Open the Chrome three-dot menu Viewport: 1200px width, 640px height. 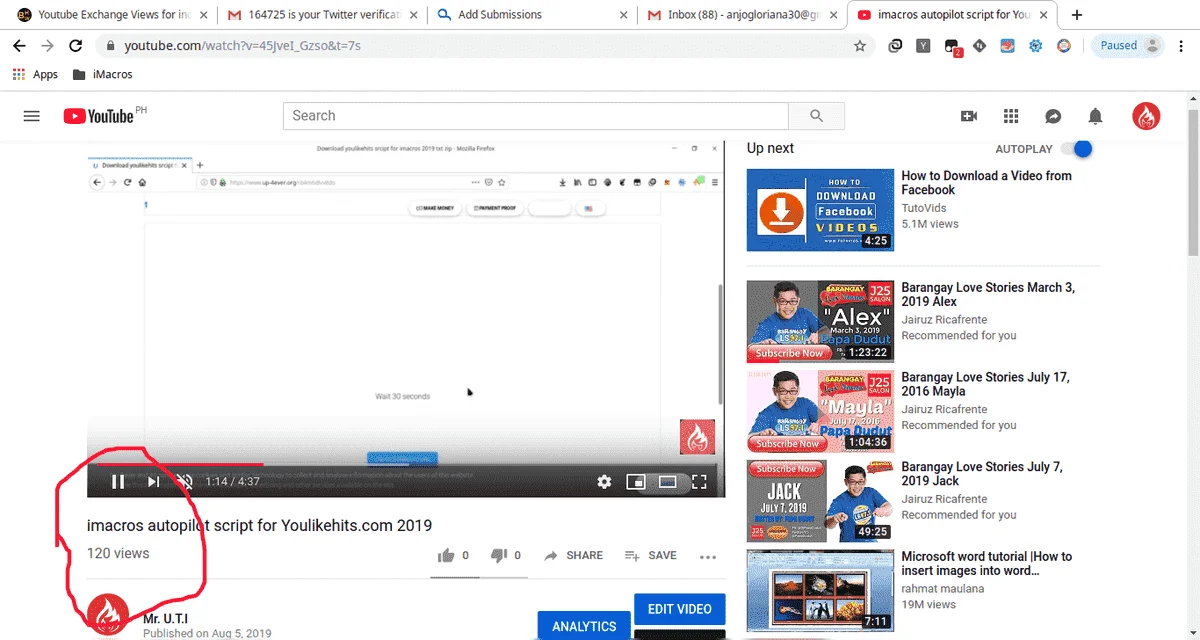click(x=1182, y=45)
